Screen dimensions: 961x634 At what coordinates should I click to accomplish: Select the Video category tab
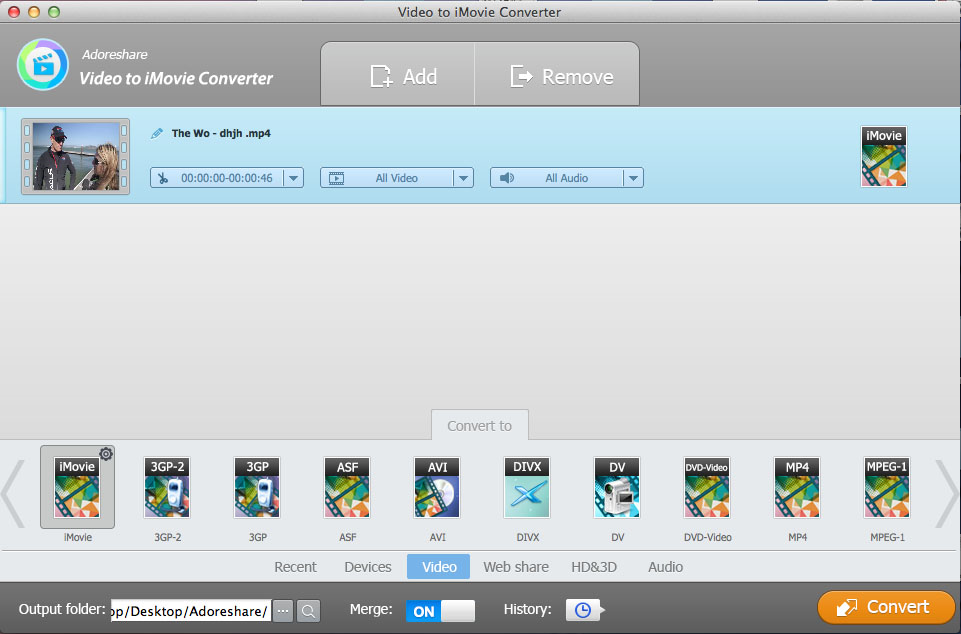439,567
